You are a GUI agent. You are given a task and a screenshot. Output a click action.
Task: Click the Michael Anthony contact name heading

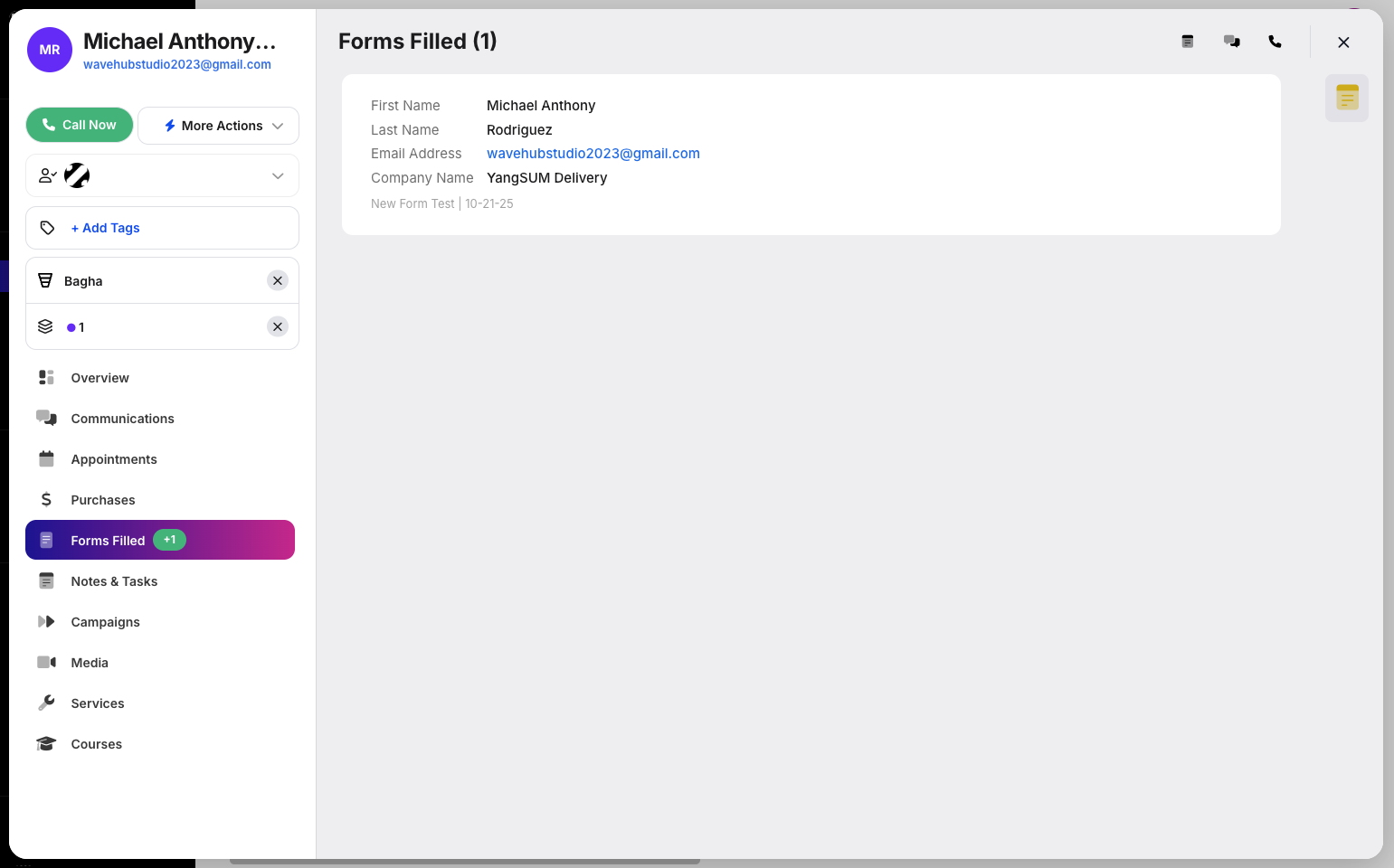click(180, 41)
